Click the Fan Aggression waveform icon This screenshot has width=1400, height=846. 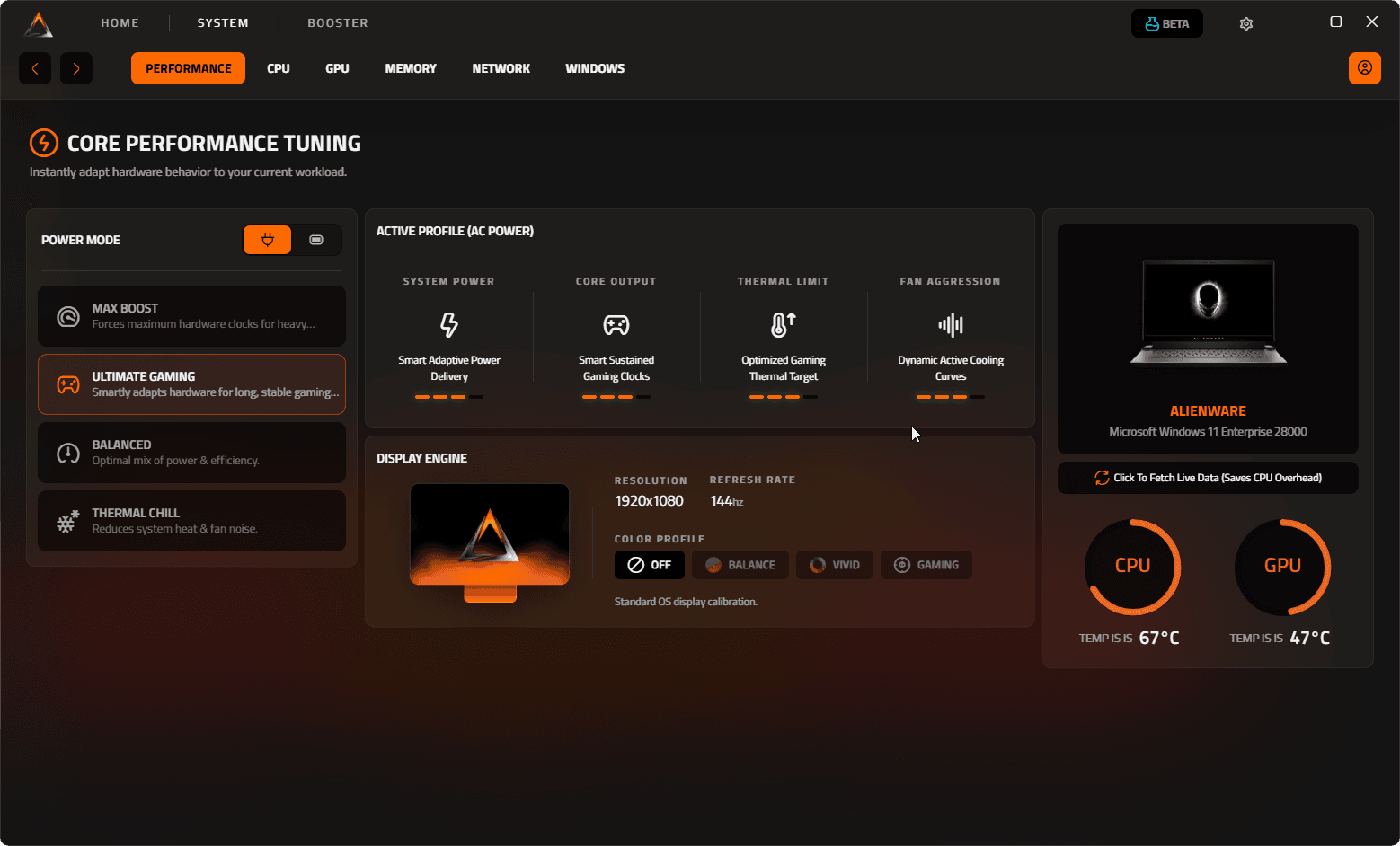tap(951, 324)
